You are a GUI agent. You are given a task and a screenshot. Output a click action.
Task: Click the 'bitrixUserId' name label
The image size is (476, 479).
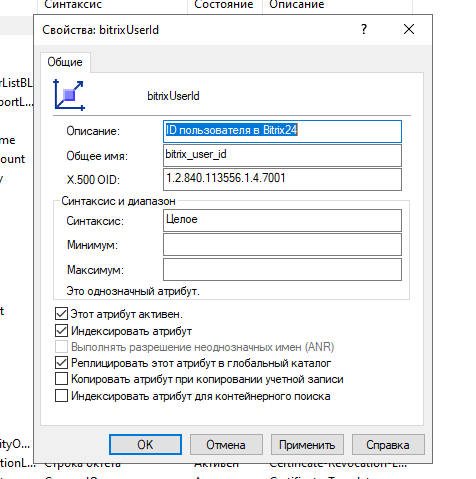click(x=173, y=96)
